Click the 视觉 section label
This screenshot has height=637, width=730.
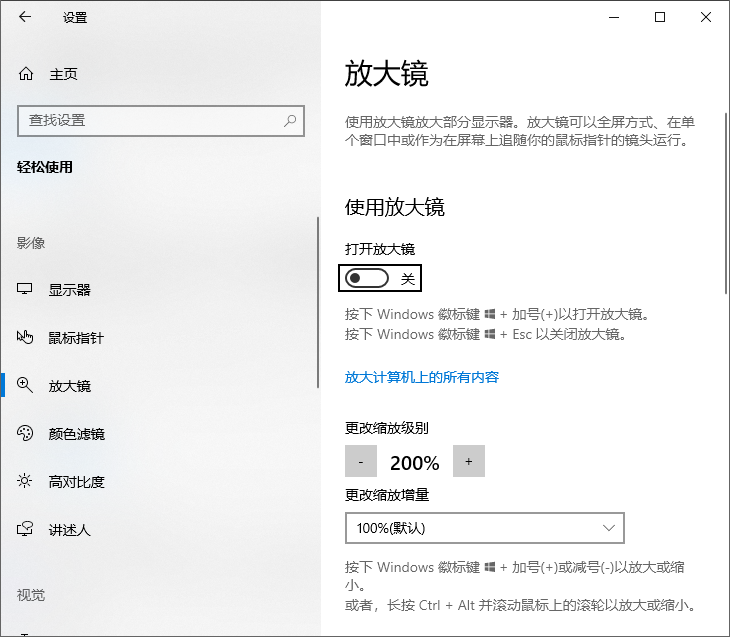[31, 595]
